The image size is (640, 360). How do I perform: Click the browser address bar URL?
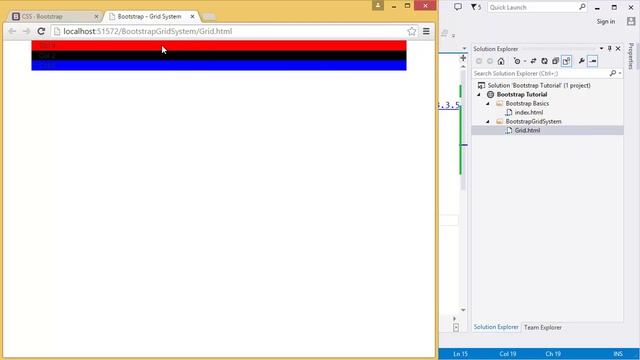click(148, 31)
